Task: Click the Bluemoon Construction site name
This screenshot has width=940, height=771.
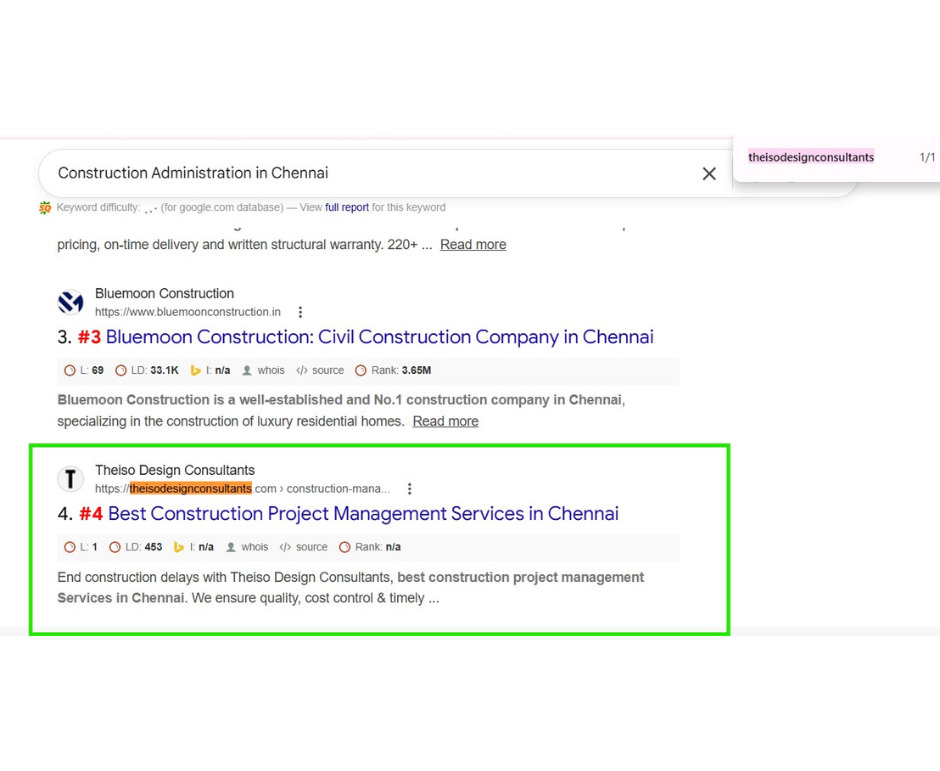Action: click(164, 293)
